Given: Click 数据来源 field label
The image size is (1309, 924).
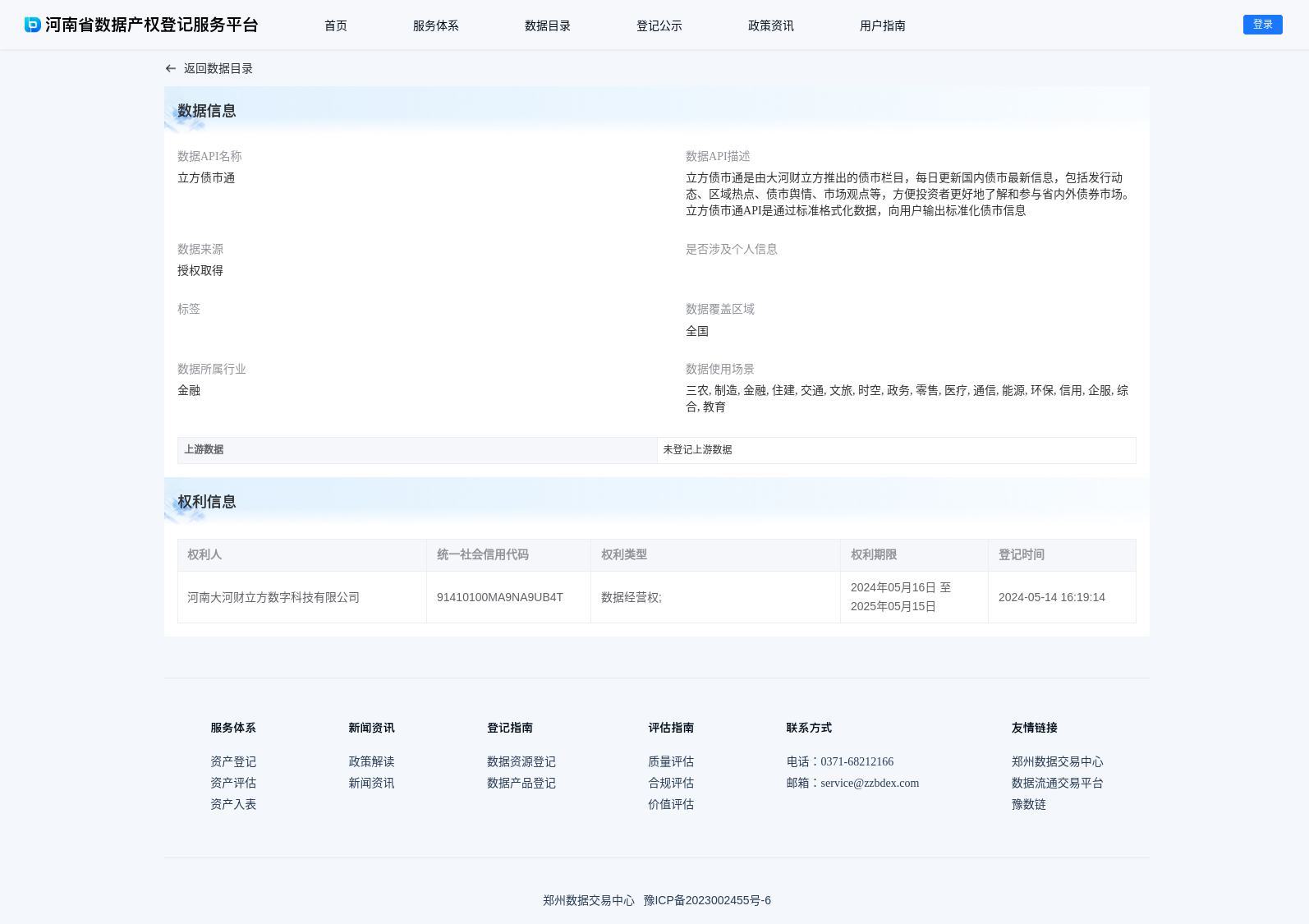Looking at the screenshot, I should click(200, 249).
